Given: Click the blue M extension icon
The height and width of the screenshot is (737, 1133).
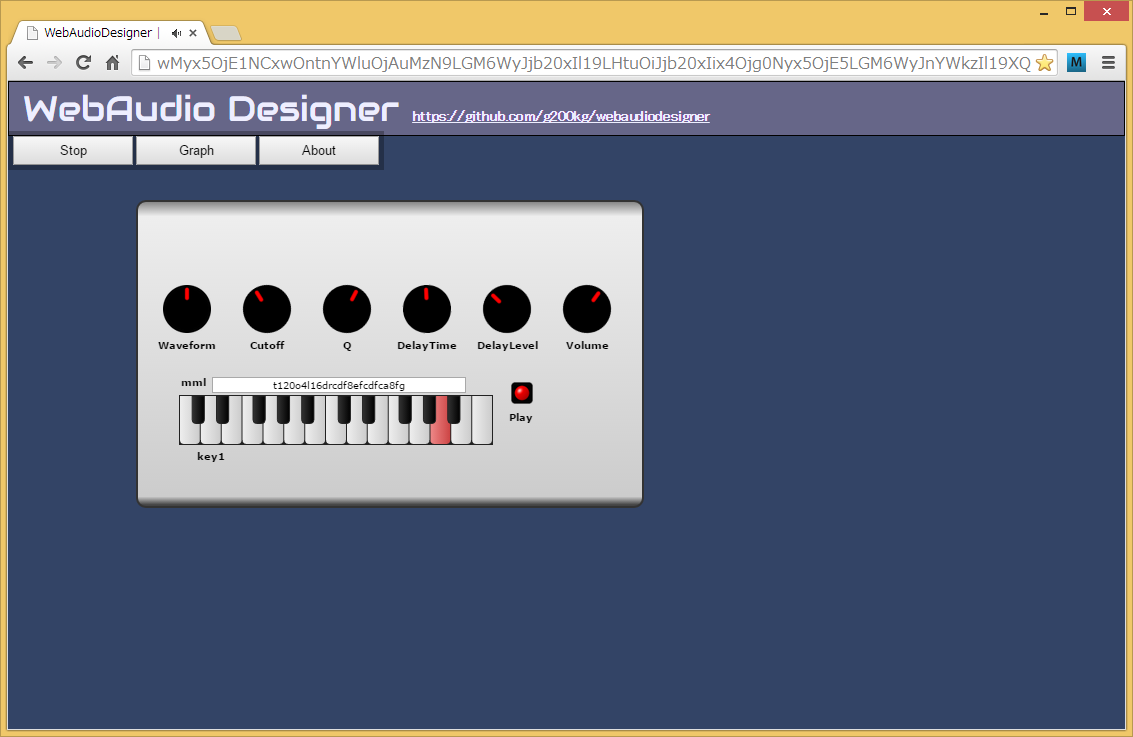Looking at the screenshot, I should [x=1076, y=62].
